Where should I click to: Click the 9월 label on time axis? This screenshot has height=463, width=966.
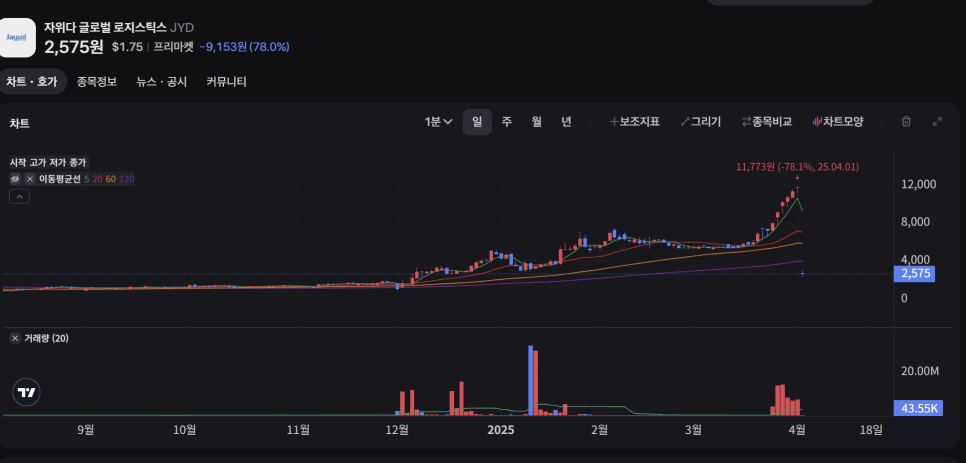pyautogui.click(x=86, y=430)
